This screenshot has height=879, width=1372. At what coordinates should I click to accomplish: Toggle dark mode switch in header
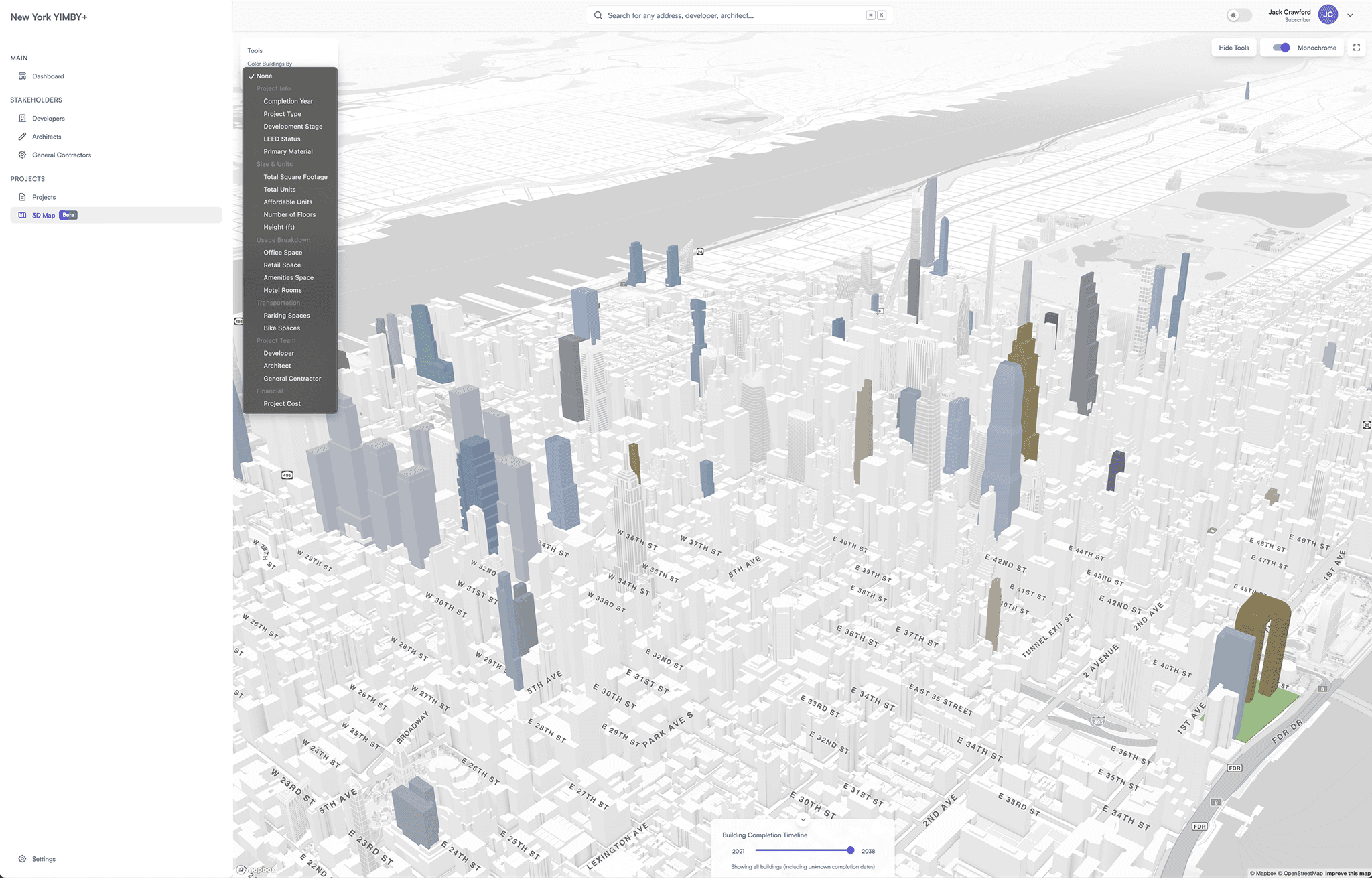coord(1238,15)
